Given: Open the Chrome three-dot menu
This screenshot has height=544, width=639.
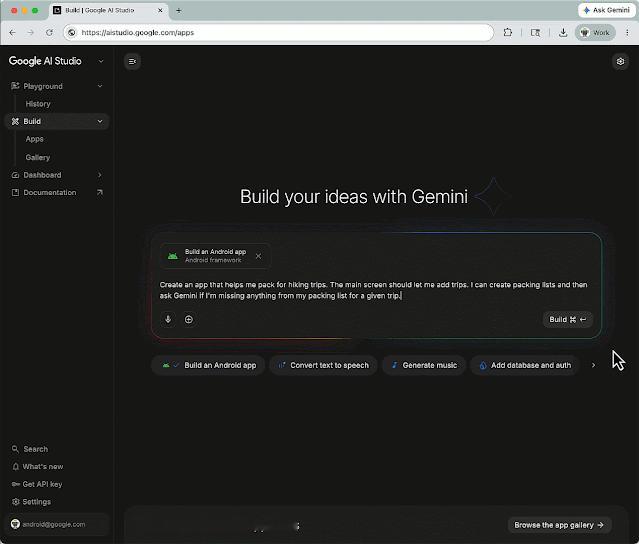Looking at the screenshot, I should (x=627, y=33).
